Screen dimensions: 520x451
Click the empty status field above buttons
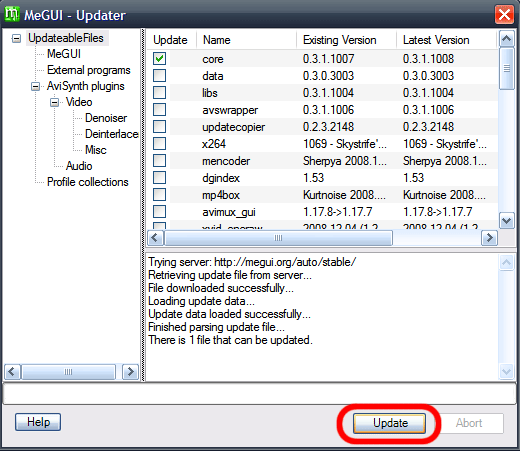pyautogui.click(x=259, y=394)
